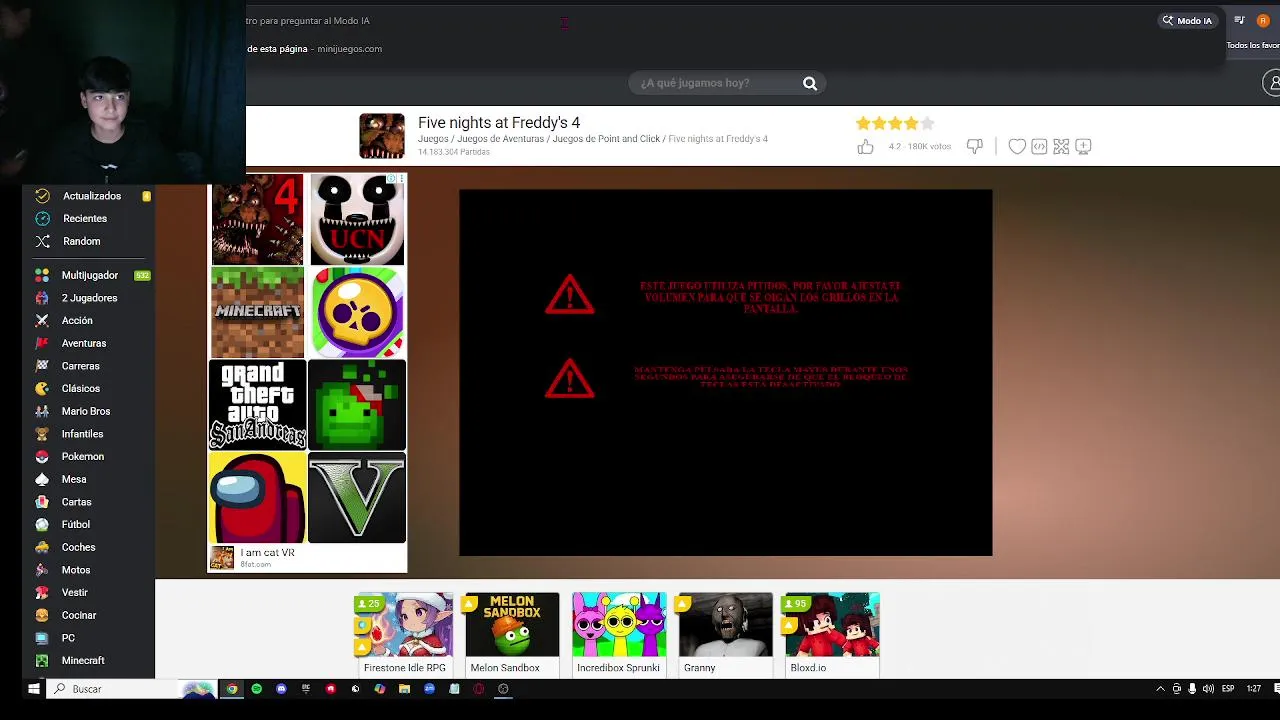Click the GTA V ad thumbnail

coord(357,498)
